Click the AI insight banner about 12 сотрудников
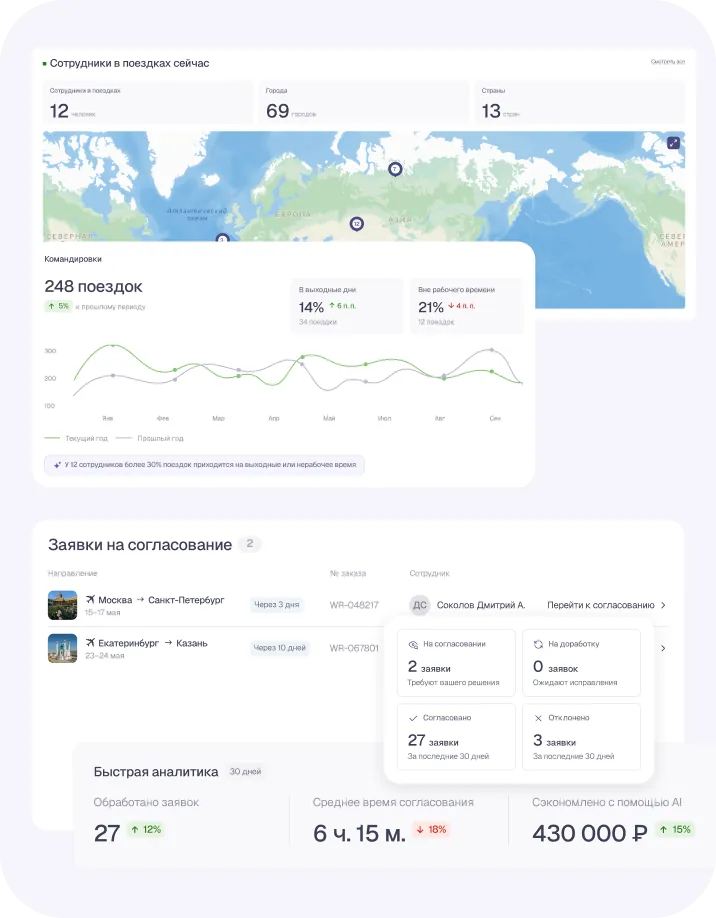Viewport: 716px width, 918px height. (204, 465)
